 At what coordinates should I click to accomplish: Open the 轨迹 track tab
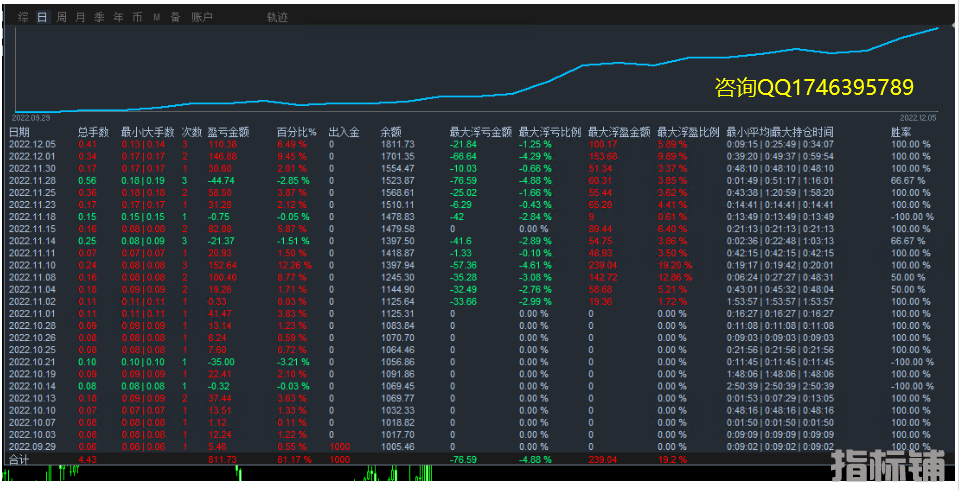tap(277, 17)
